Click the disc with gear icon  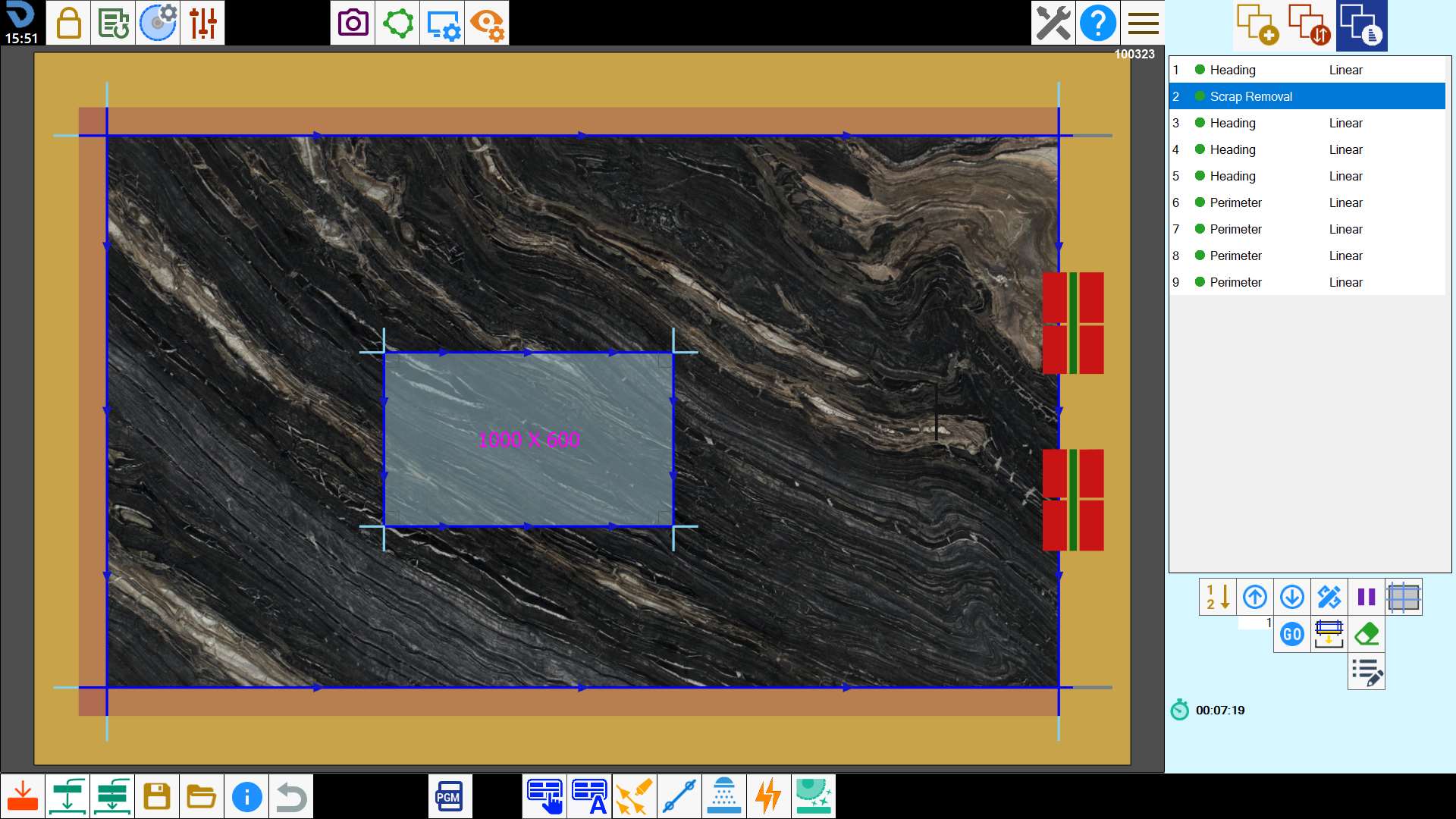point(158,23)
